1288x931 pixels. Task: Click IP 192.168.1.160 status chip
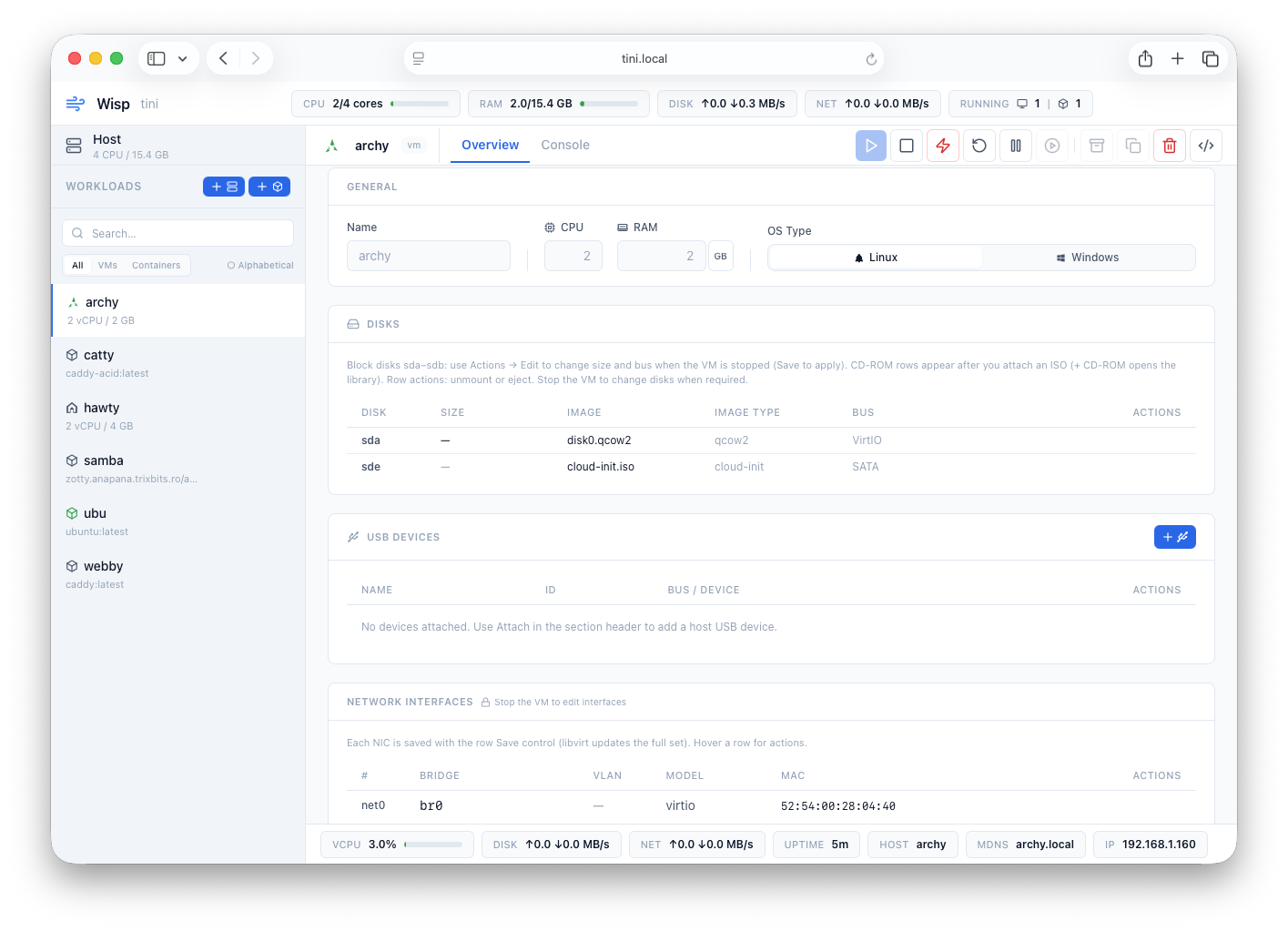pyautogui.click(x=1151, y=845)
